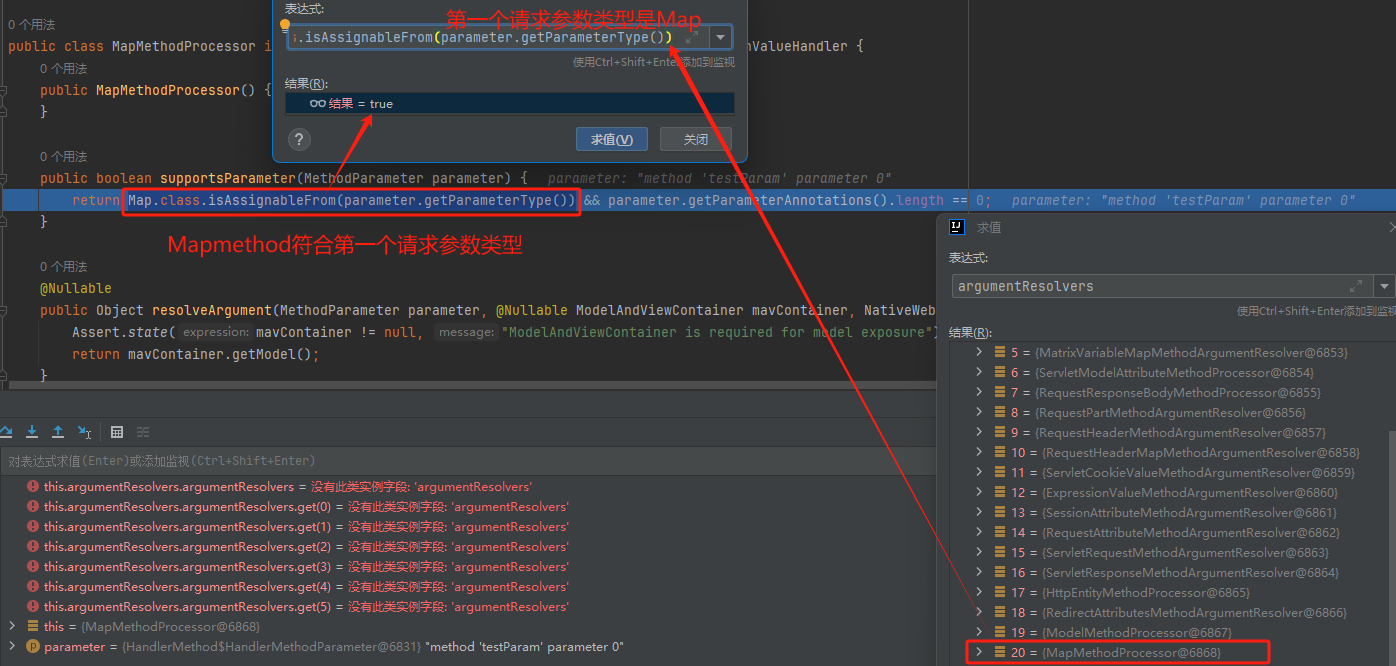Expand entry 20 MapMethodProcessor@6868
The height and width of the screenshot is (666, 1396).
979,652
